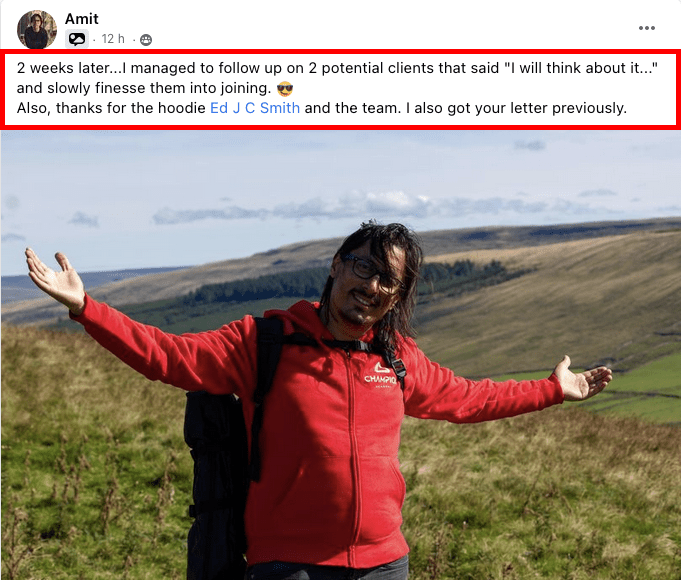Click the 12 h post timestamp
Viewport: 681px width, 580px height.
coord(113,39)
